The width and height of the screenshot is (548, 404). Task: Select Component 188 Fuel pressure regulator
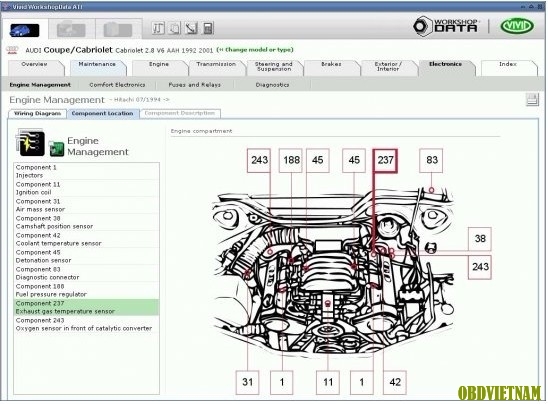(86, 290)
